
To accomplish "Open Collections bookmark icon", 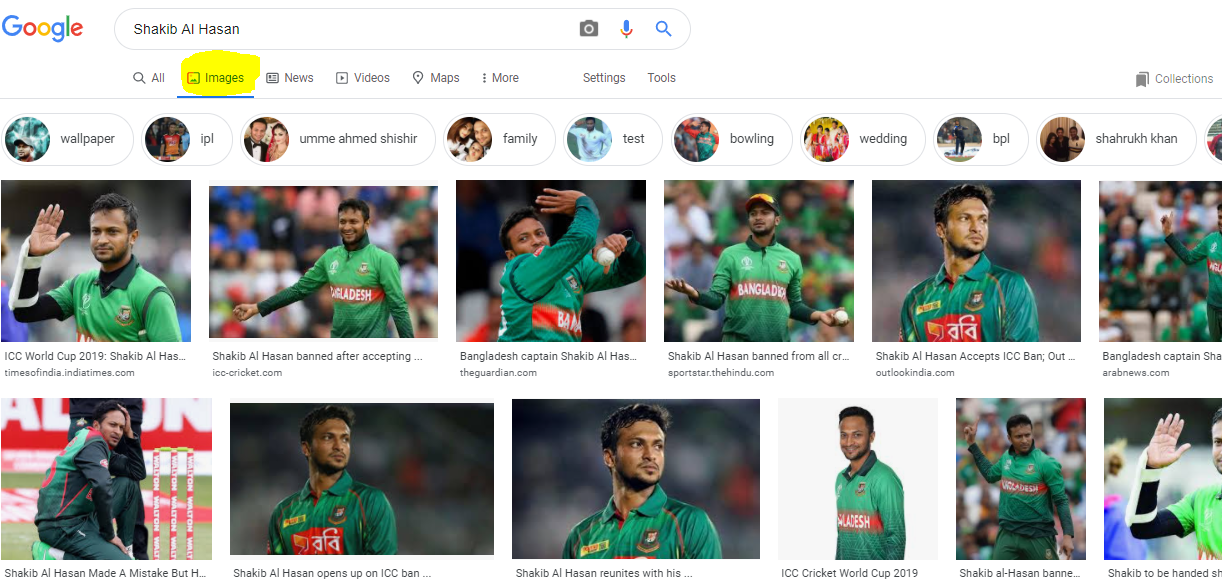I will 1142,79.
